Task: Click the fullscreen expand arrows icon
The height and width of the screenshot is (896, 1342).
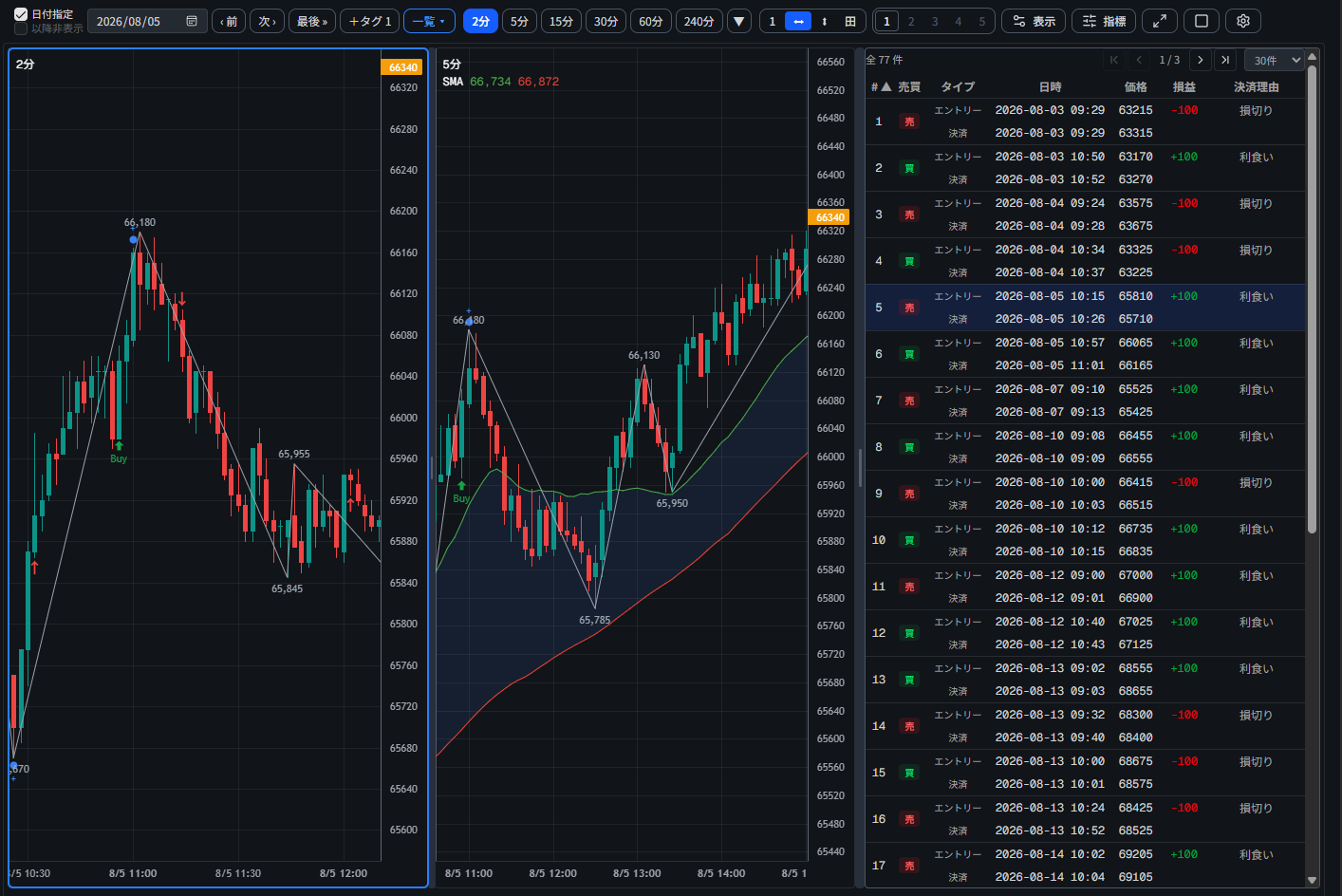Action: [x=1160, y=21]
